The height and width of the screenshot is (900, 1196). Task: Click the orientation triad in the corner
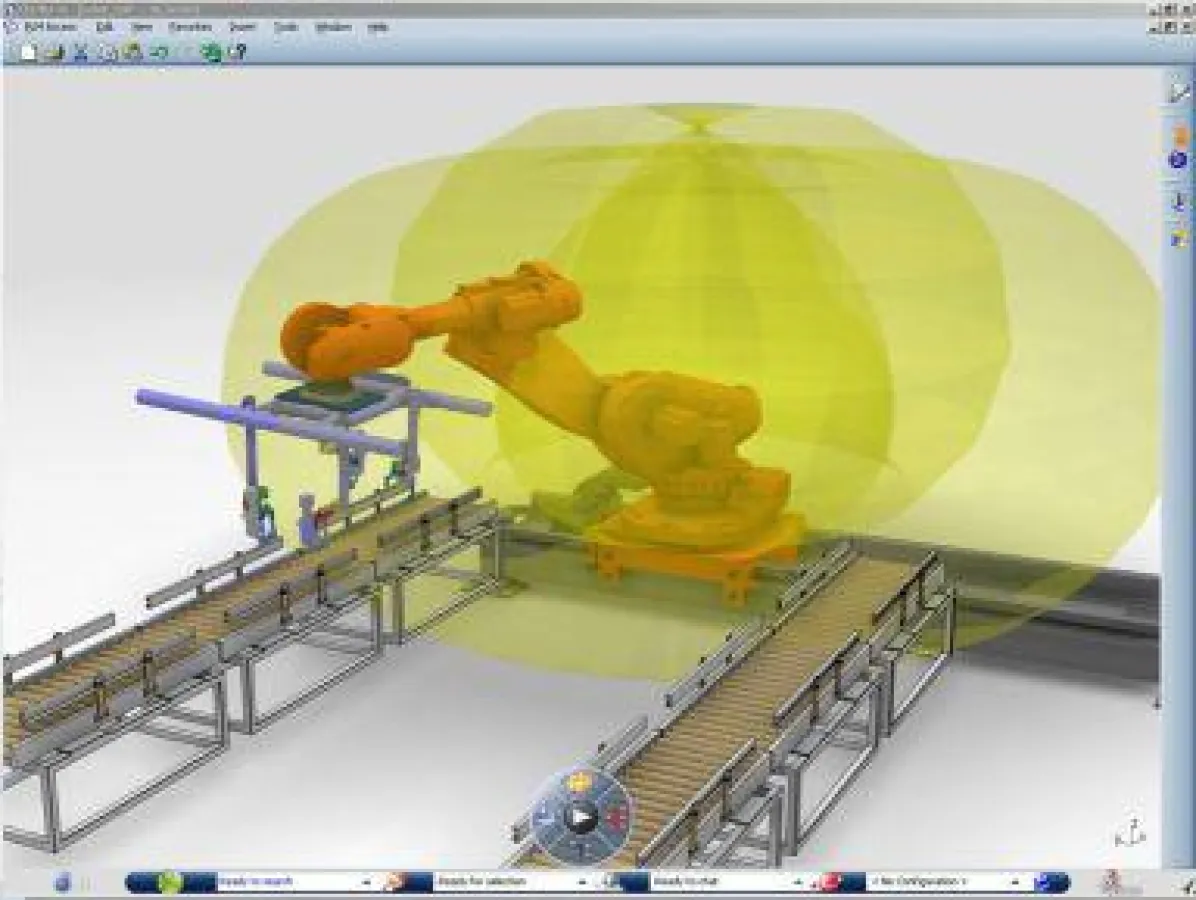tap(1130, 830)
